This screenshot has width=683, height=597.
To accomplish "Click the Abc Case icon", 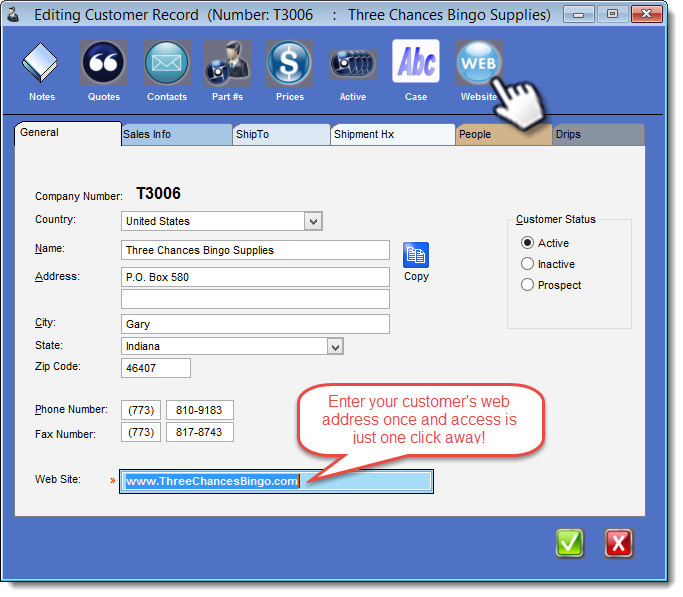I will (x=416, y=64).
